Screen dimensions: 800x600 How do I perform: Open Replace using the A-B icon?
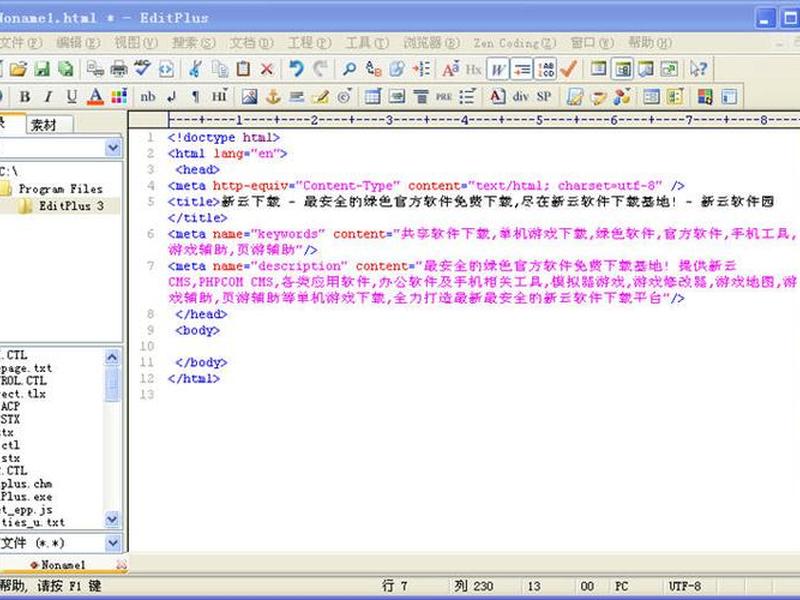click(373, 69)
